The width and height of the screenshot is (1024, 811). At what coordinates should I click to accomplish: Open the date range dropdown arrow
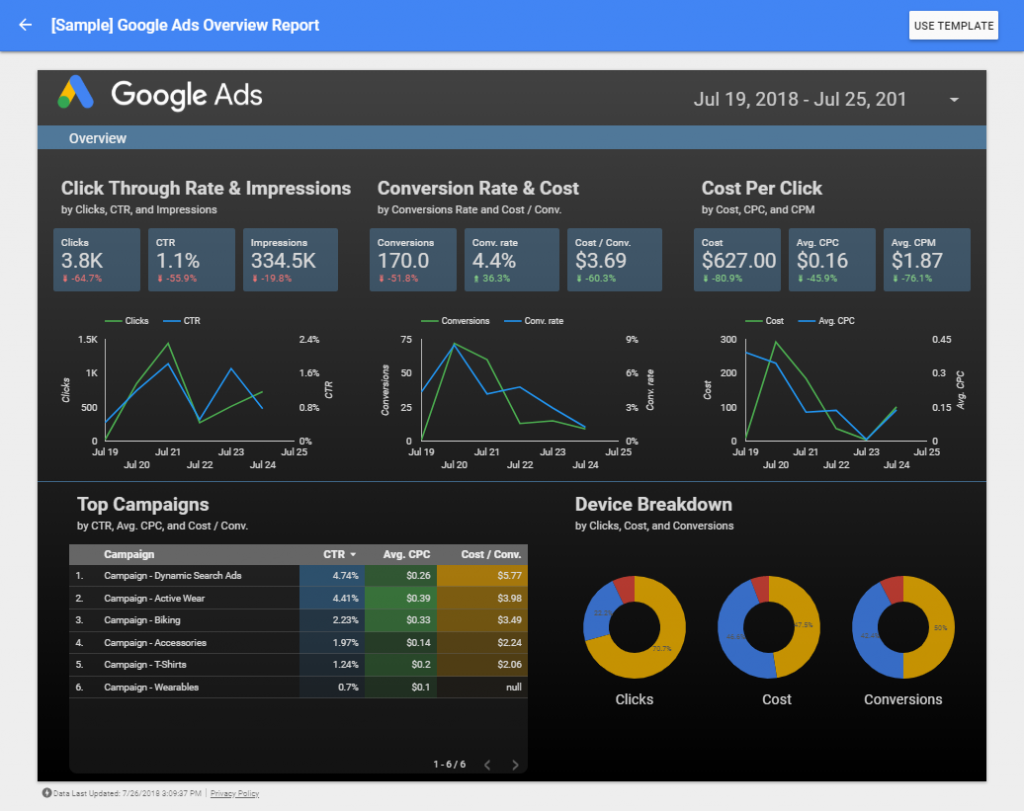(954, 100)
